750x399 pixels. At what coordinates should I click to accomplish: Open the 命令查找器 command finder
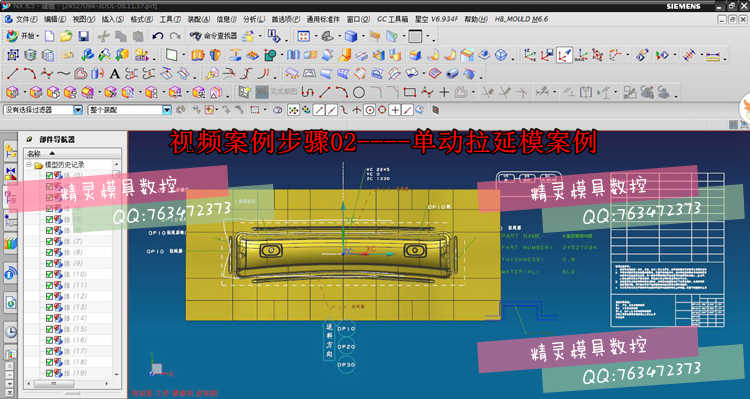pyautogui.click(x=213, y=36)
